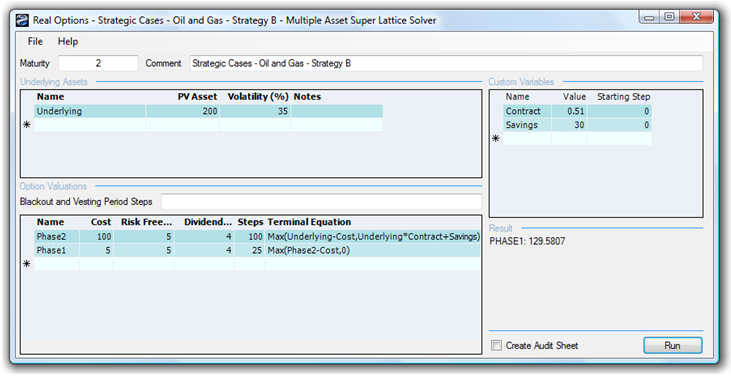Click the new-row asterisk in Option Valuations

[27, 264]
